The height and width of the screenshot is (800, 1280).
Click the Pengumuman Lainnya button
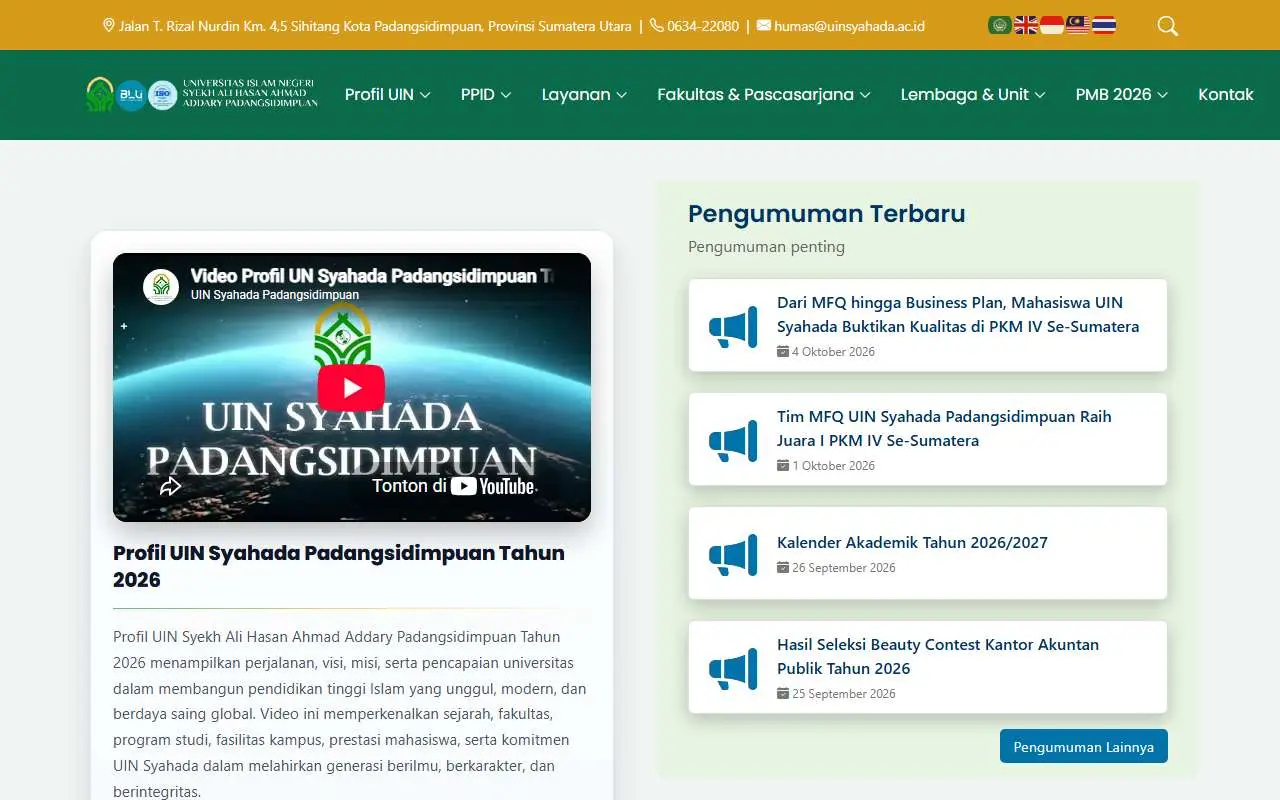[1084, 746]
